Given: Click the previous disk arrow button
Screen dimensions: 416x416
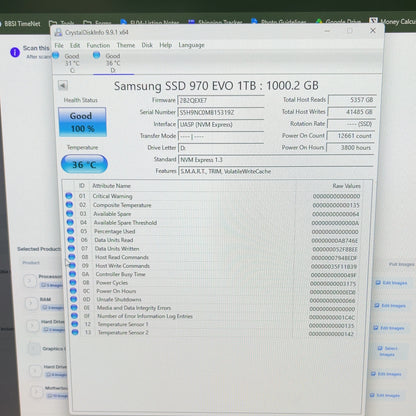Looking at the screenshot, I should pos(63,85).
